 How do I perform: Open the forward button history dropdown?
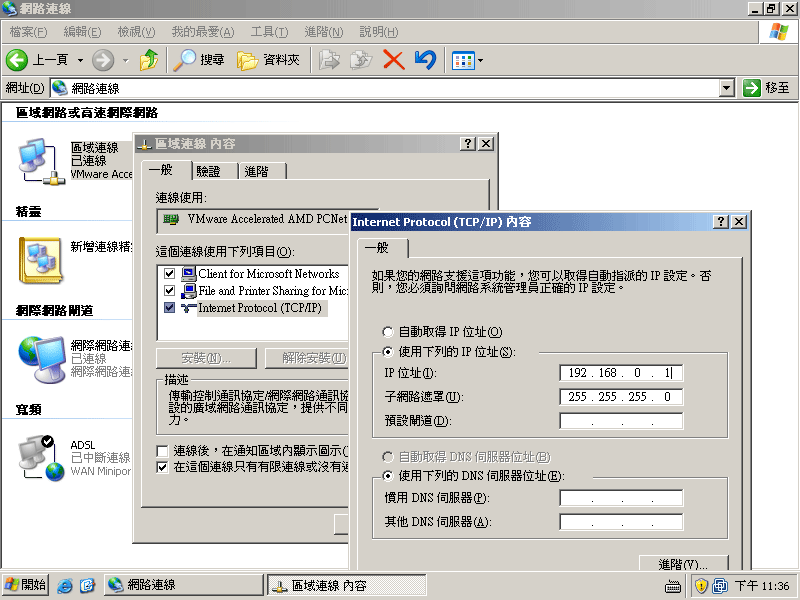126,61
